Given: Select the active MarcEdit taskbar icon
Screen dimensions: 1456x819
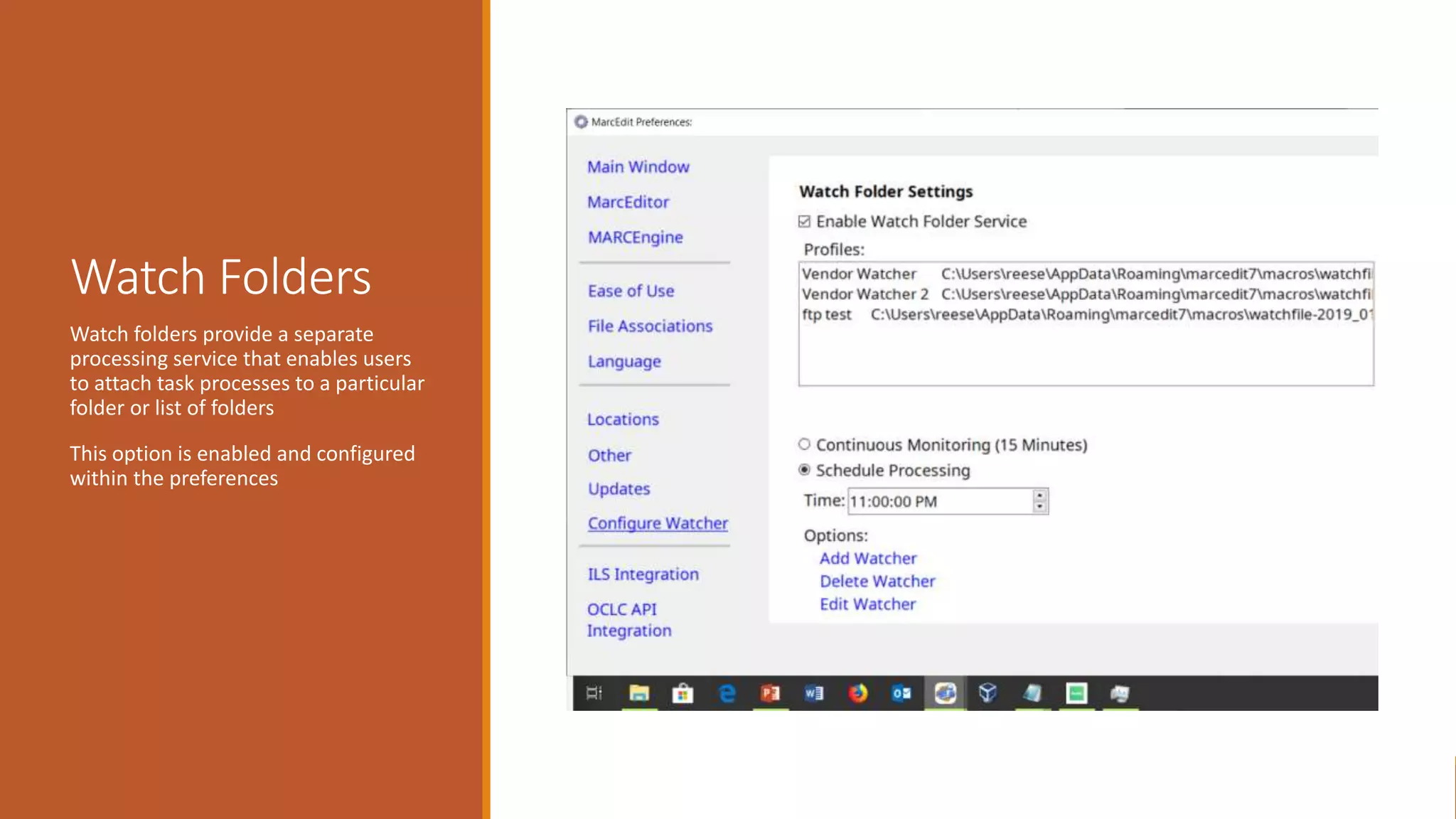Looking at the screenshot, I should (x=945, y=692).
